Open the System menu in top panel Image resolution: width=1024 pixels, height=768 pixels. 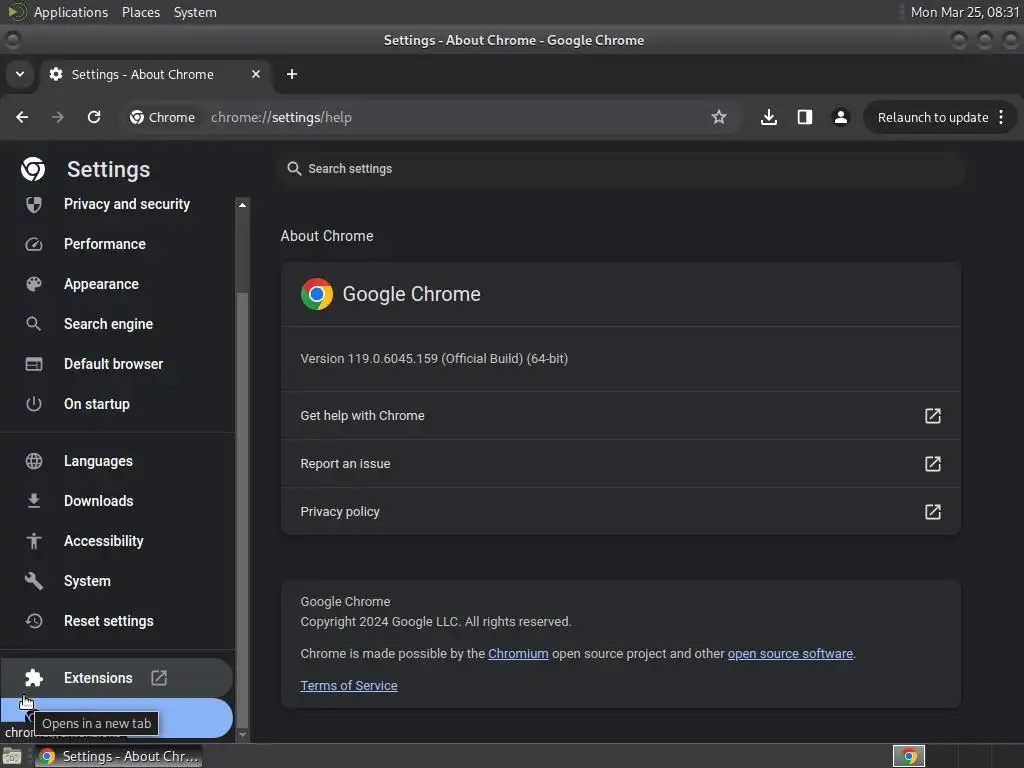(x=195, y=12)
